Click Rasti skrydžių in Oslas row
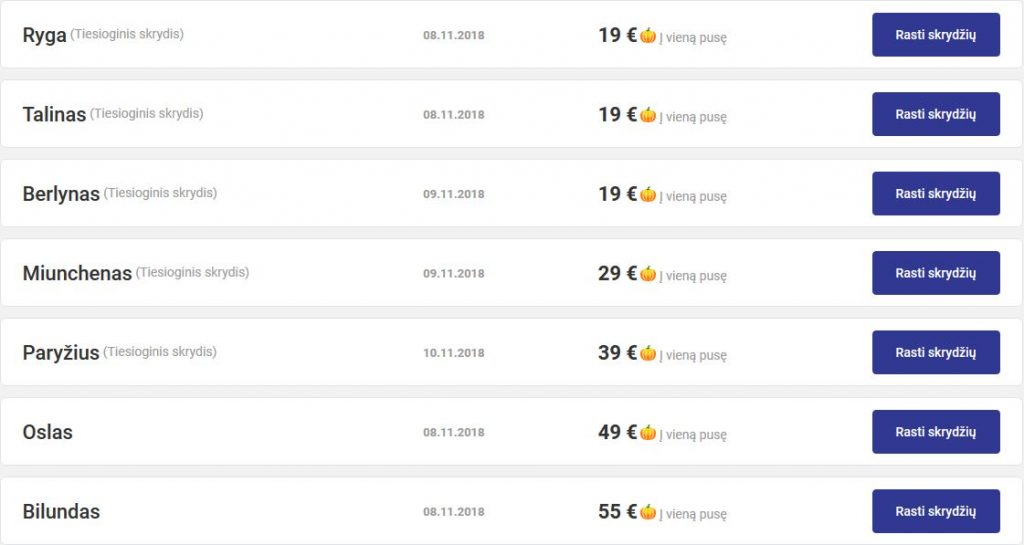The image size is (1024, 545). click(x=936, y=431)
